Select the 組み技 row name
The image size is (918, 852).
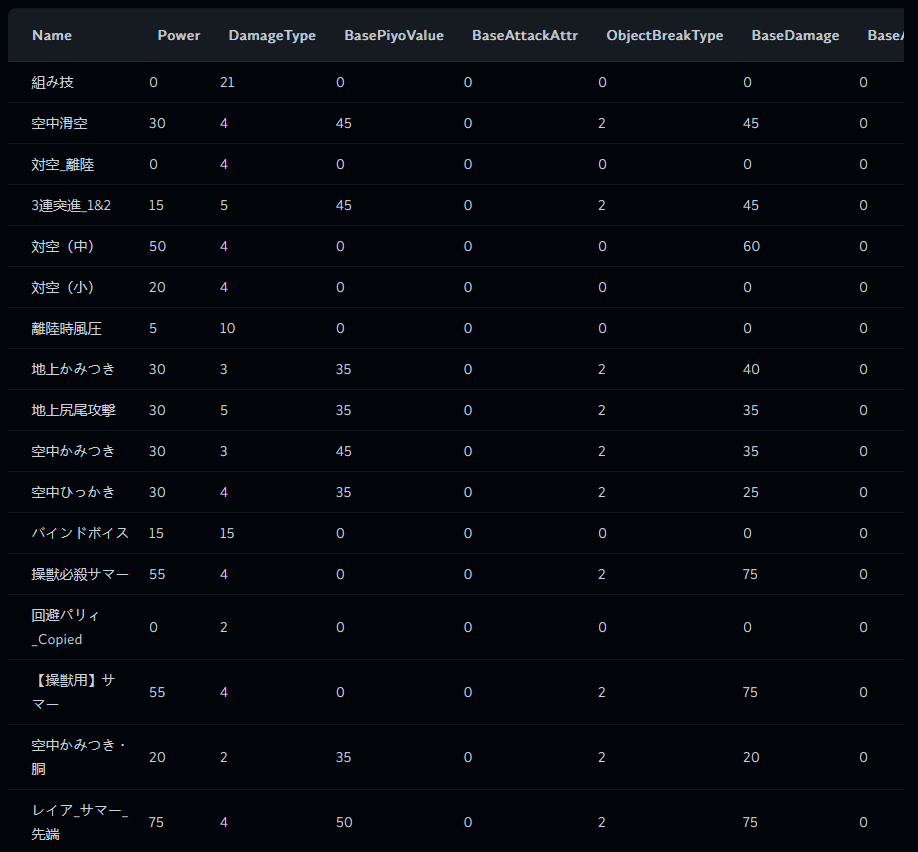click(53, 82)
